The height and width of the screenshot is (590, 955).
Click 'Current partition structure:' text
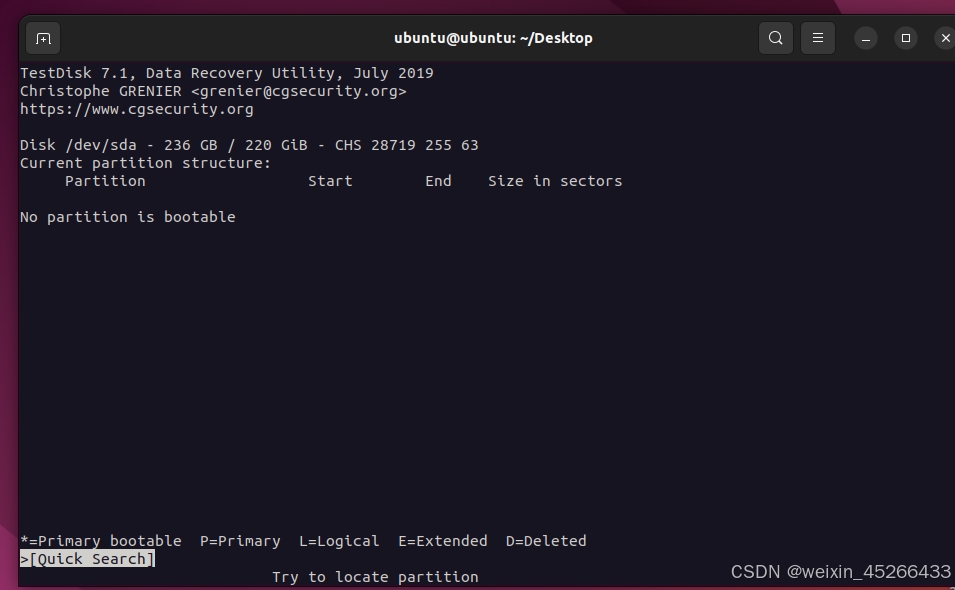pyautogui.click(x=145, y=163)
